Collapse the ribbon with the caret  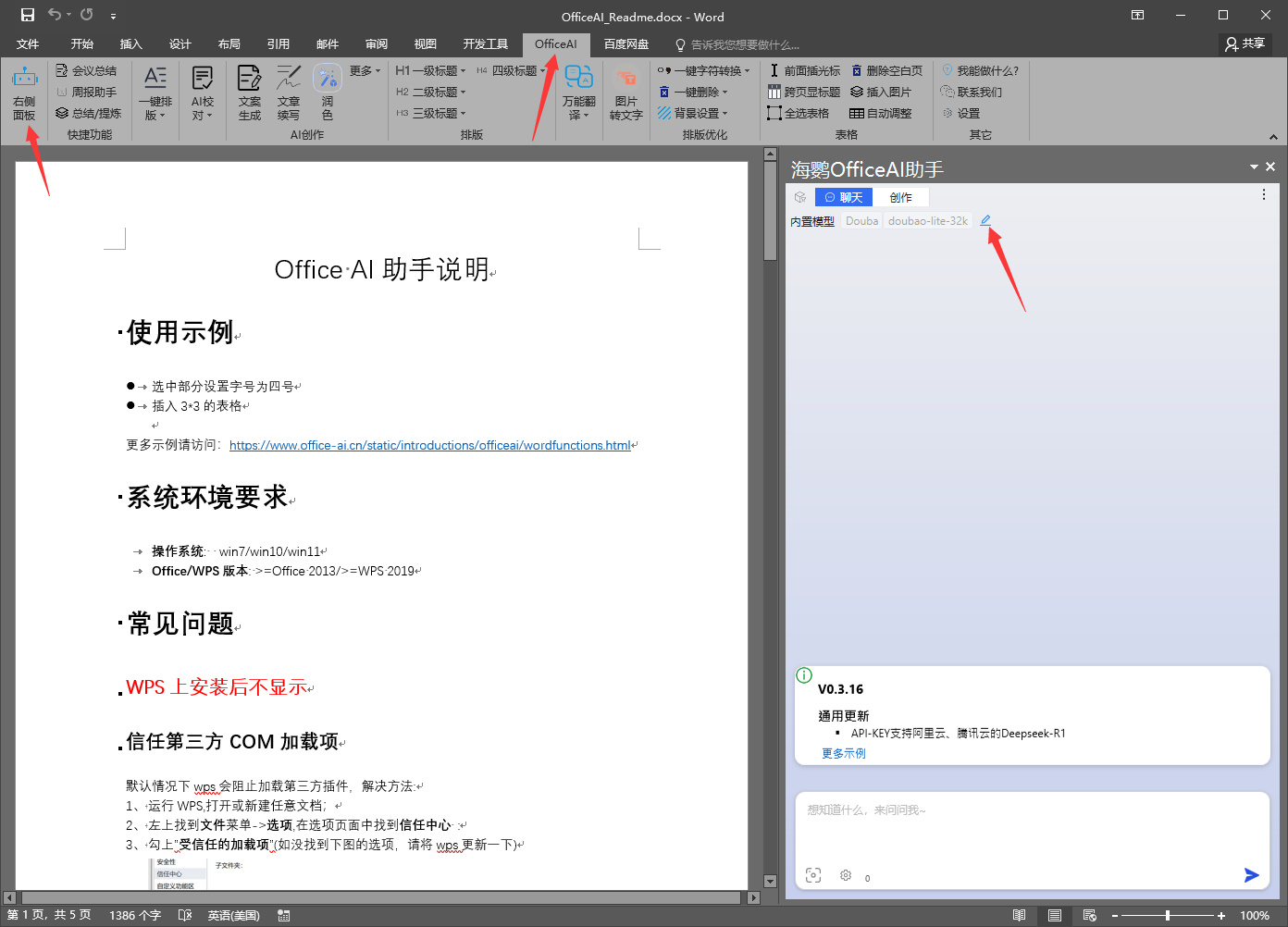click(x=1273, y=136)
